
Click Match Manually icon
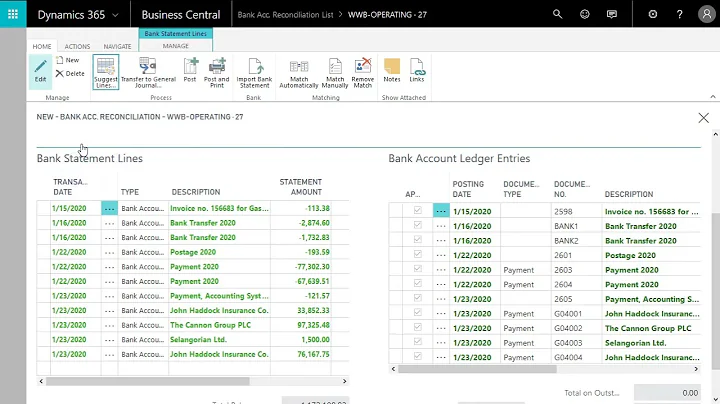[335, 72]
